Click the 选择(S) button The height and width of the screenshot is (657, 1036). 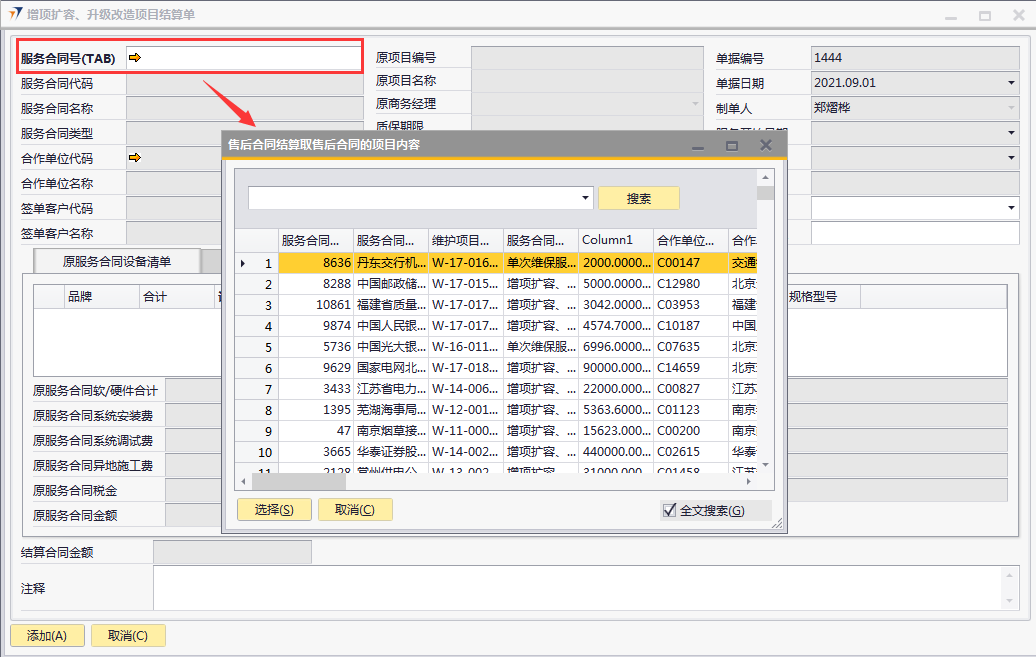274,510
